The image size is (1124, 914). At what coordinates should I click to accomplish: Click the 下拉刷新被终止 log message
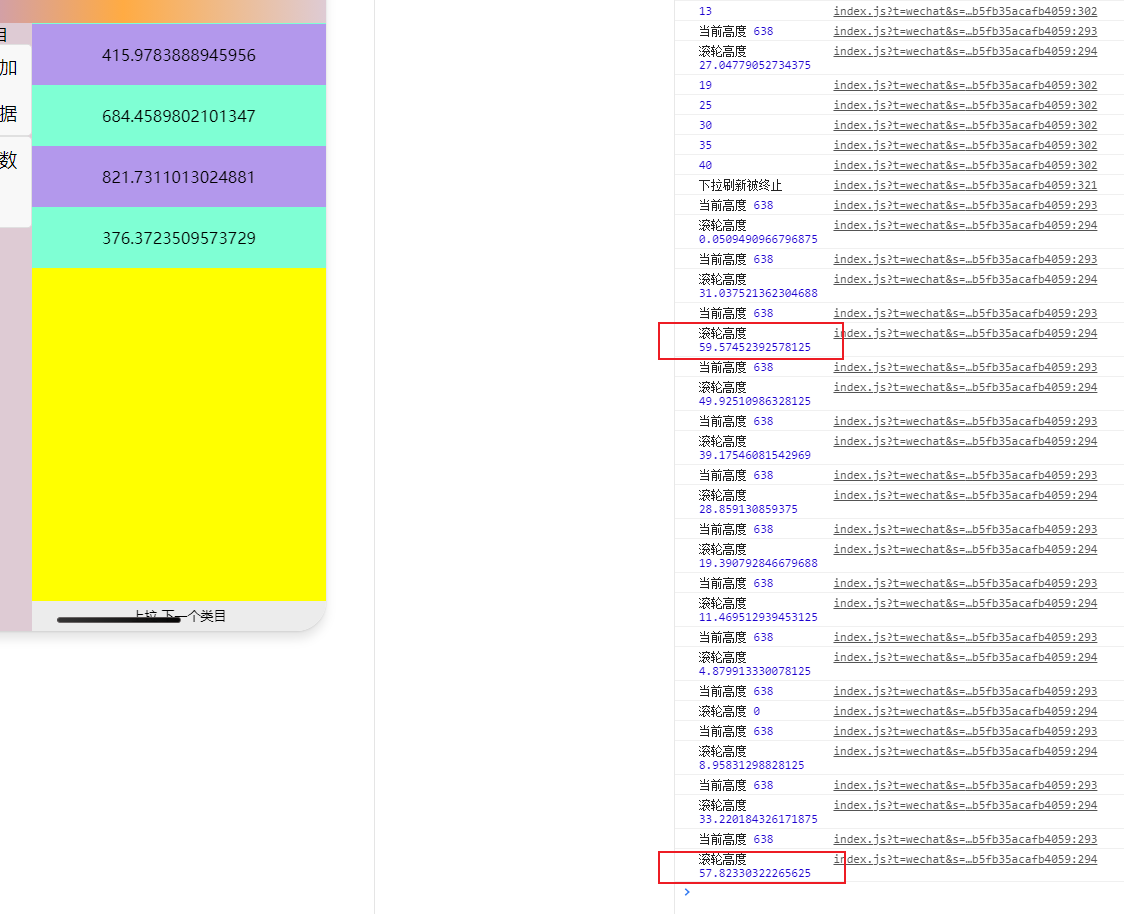coord(740,186)
